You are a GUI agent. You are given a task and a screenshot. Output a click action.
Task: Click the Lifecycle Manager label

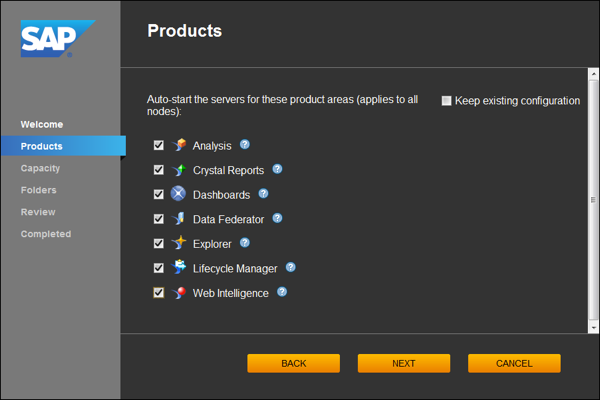[235, 269]
